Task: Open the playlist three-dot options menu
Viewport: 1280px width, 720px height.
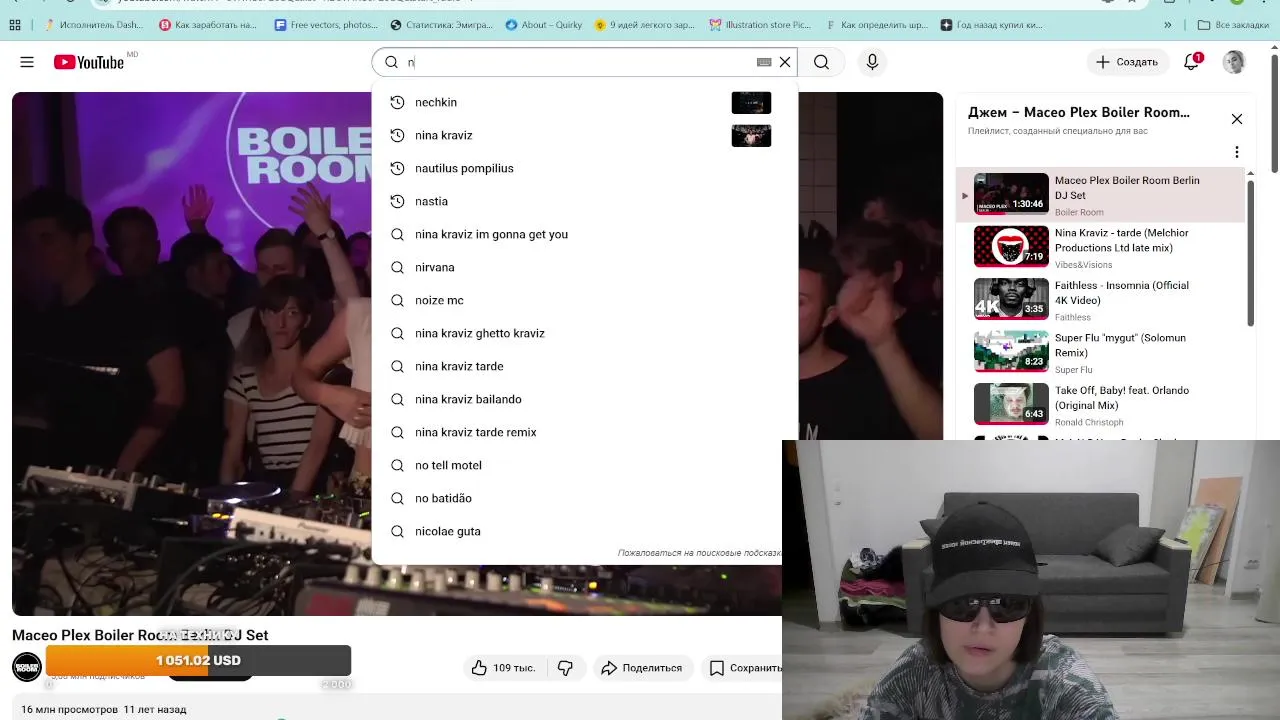Action: pos(1237,152)
